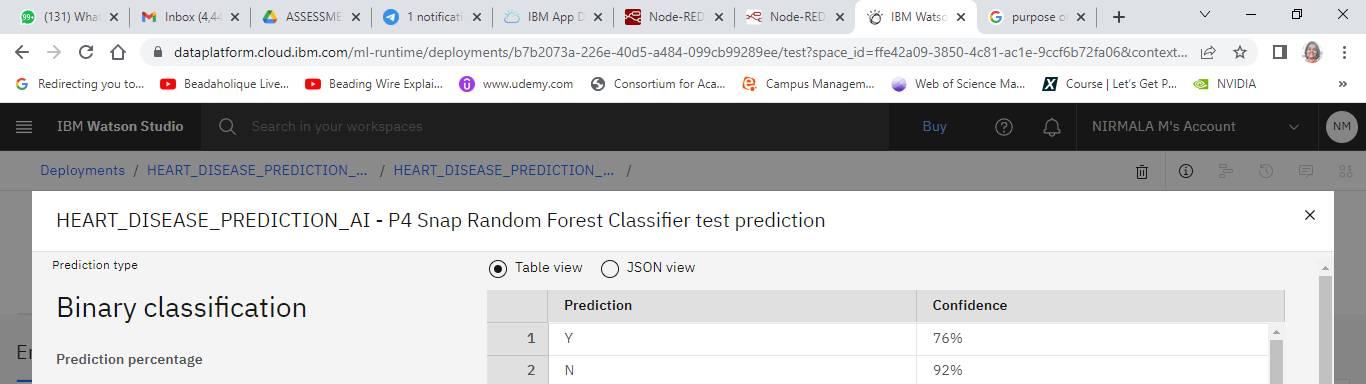Switch to the Gmail Inbox tab
The width and height of the screenshot is (1366, 384).
pos(191,17)
